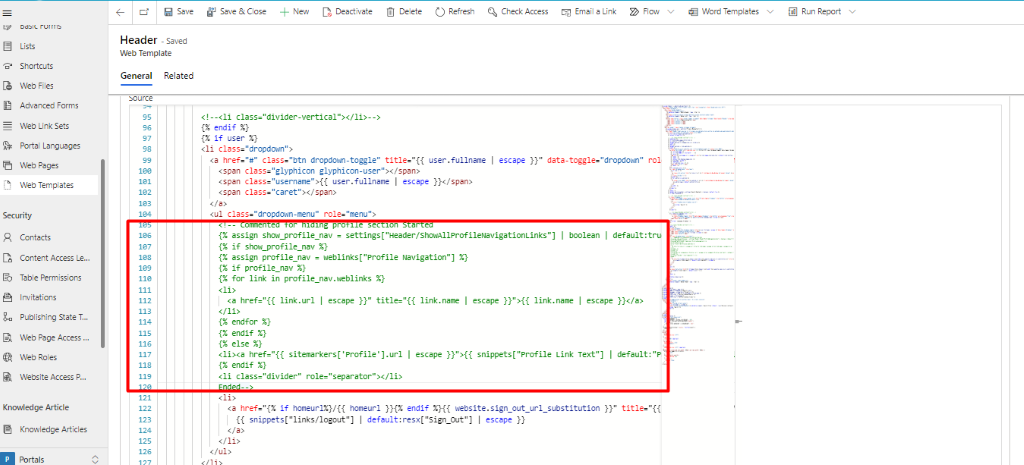Screen dimensions: 1024x465
Task: Click the Web Files sidebar icon
Action: (x=8, y=86)
